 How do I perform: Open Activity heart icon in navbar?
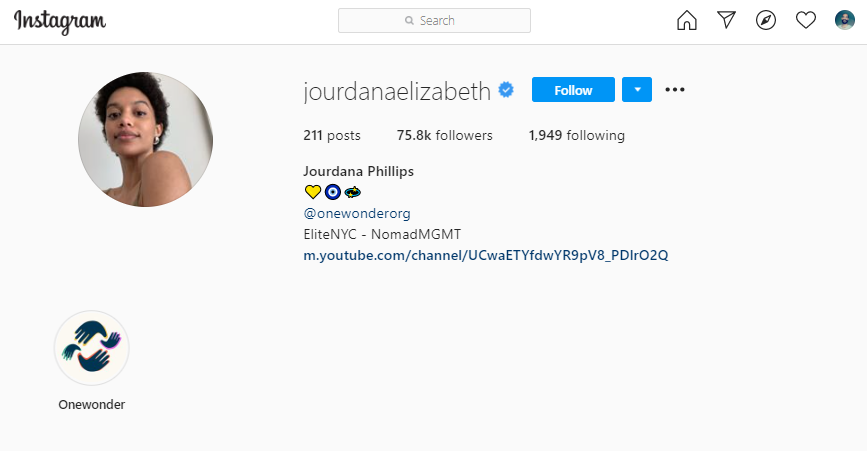click(806, 20)
